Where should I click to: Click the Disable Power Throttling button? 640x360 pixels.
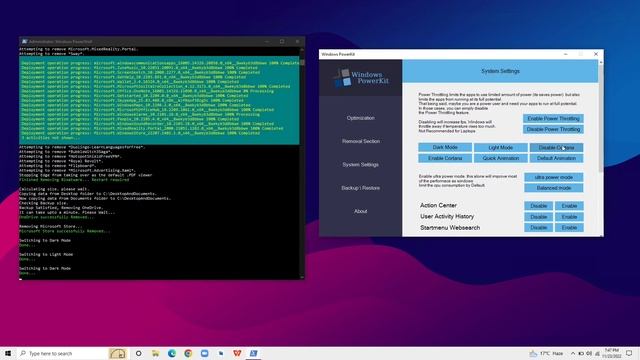point(553,129)
